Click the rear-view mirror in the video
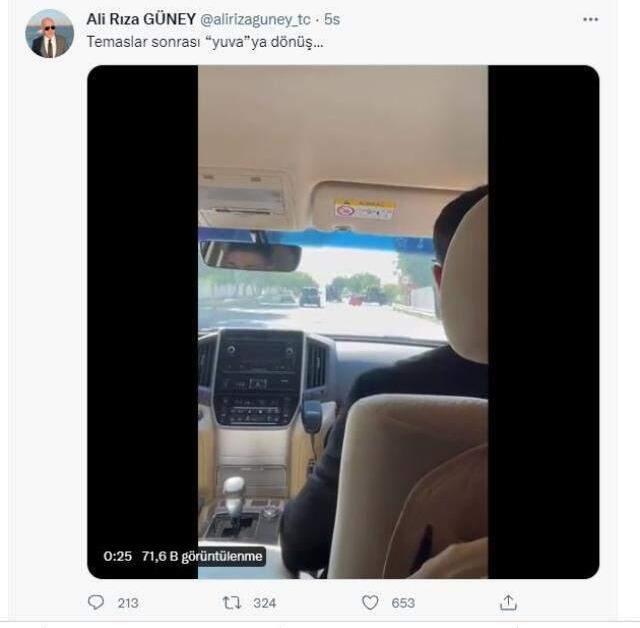 pyautogui.click(x=250, y=256)
